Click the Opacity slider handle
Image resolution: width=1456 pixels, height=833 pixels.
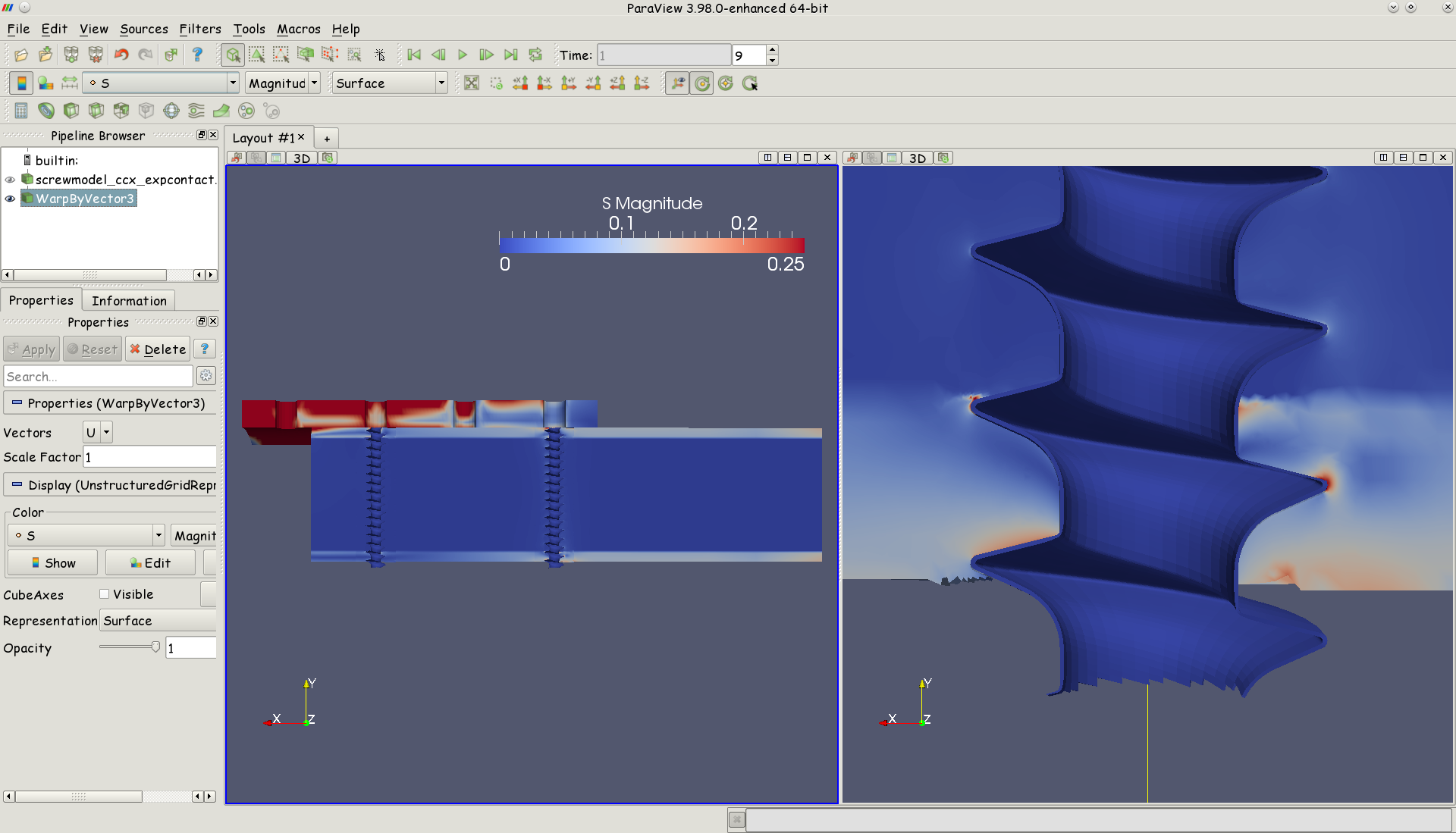tap(155, 647)
